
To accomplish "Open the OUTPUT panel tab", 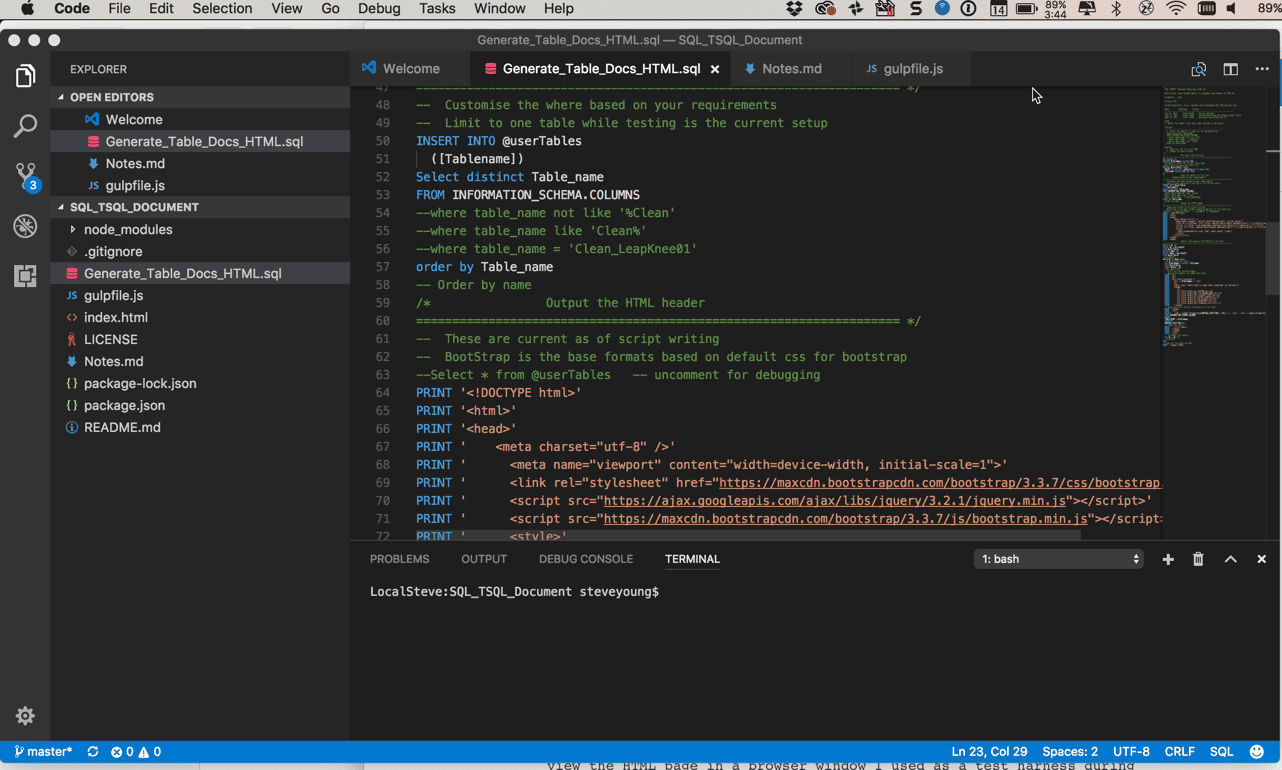I will [484, 559].
